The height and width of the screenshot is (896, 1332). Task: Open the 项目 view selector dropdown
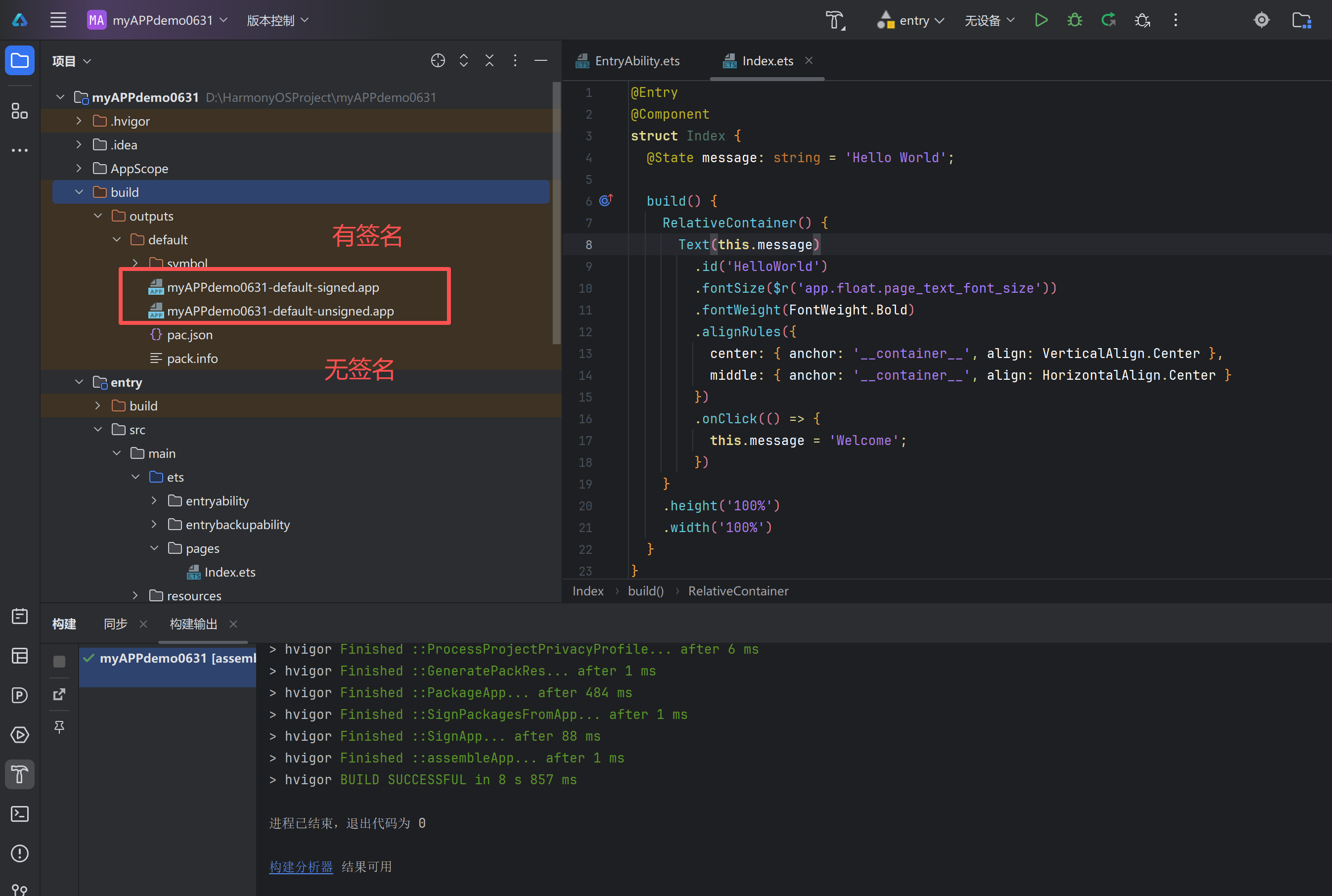(71, 60)
